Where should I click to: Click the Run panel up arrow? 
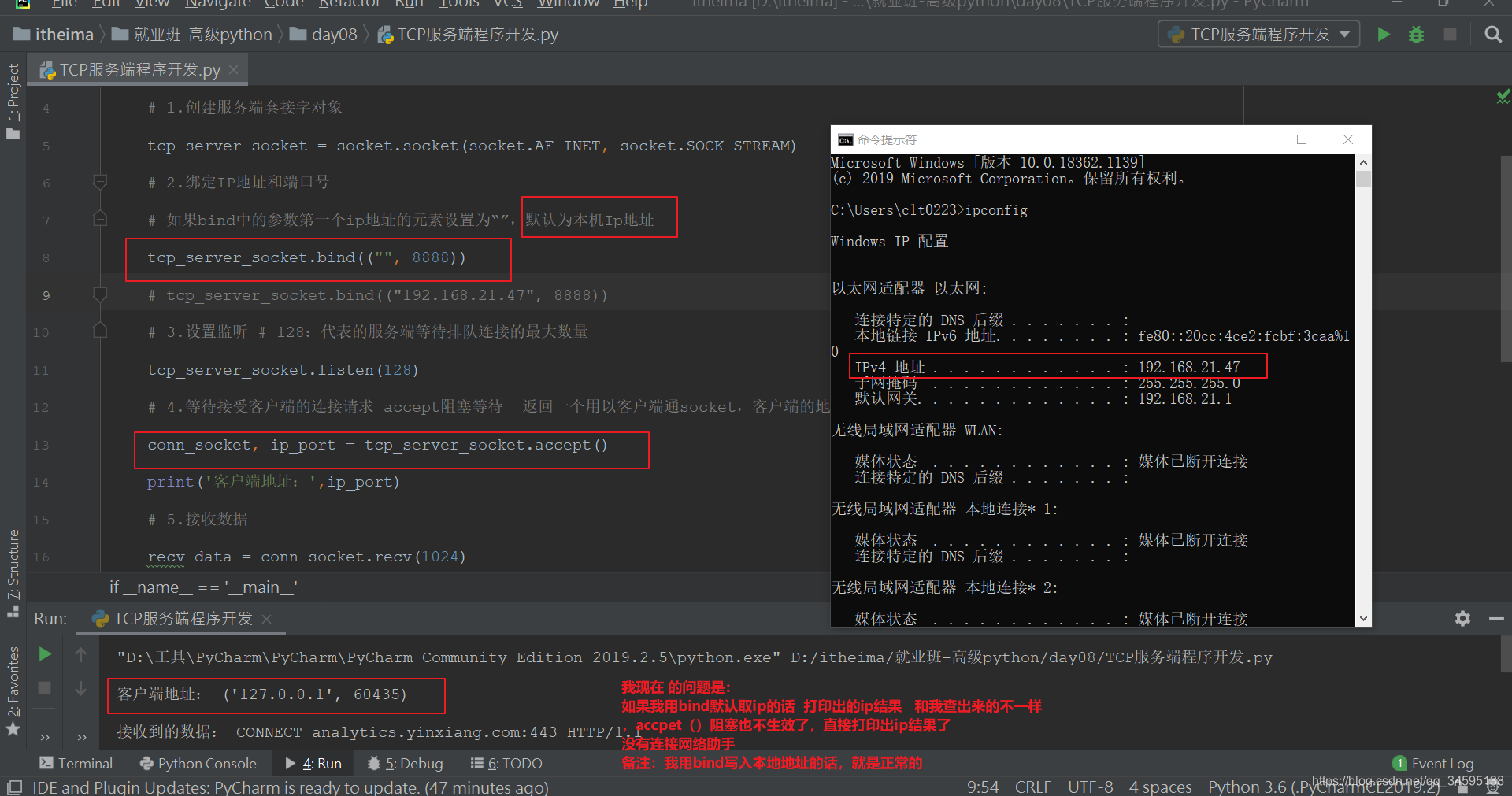80,654
